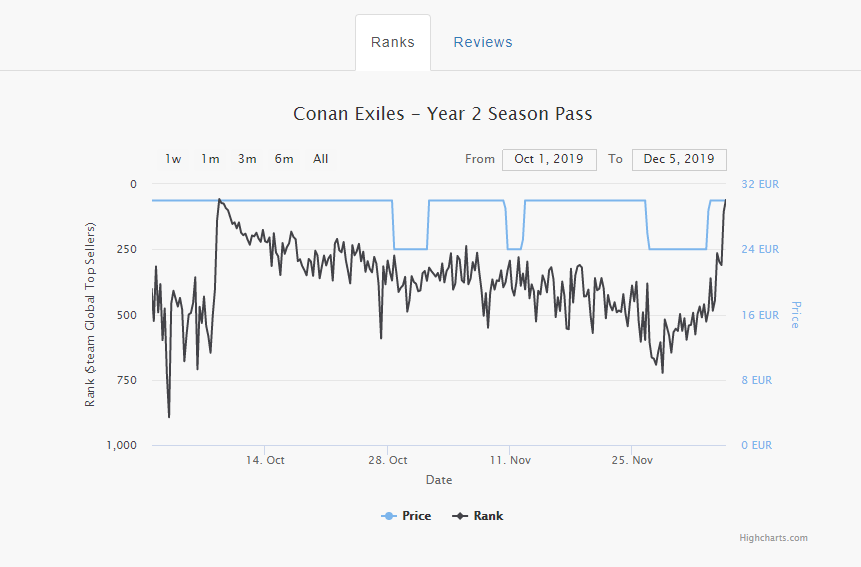This screenshot has width=861, height=567.
Task: Click the 11. Nov axis label
Action: (x=510, y=461)
